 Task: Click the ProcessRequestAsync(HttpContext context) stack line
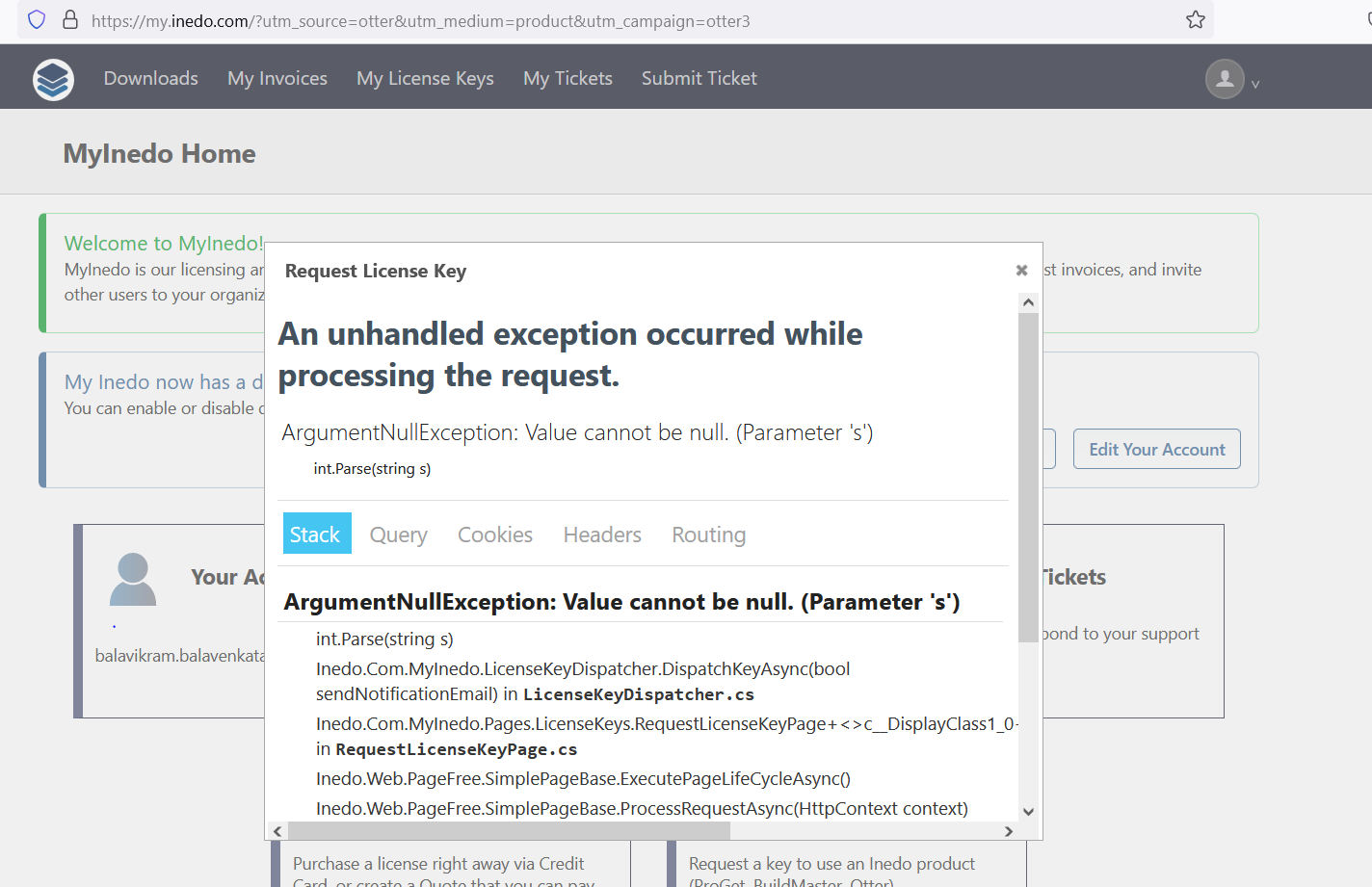click(642, 809)
